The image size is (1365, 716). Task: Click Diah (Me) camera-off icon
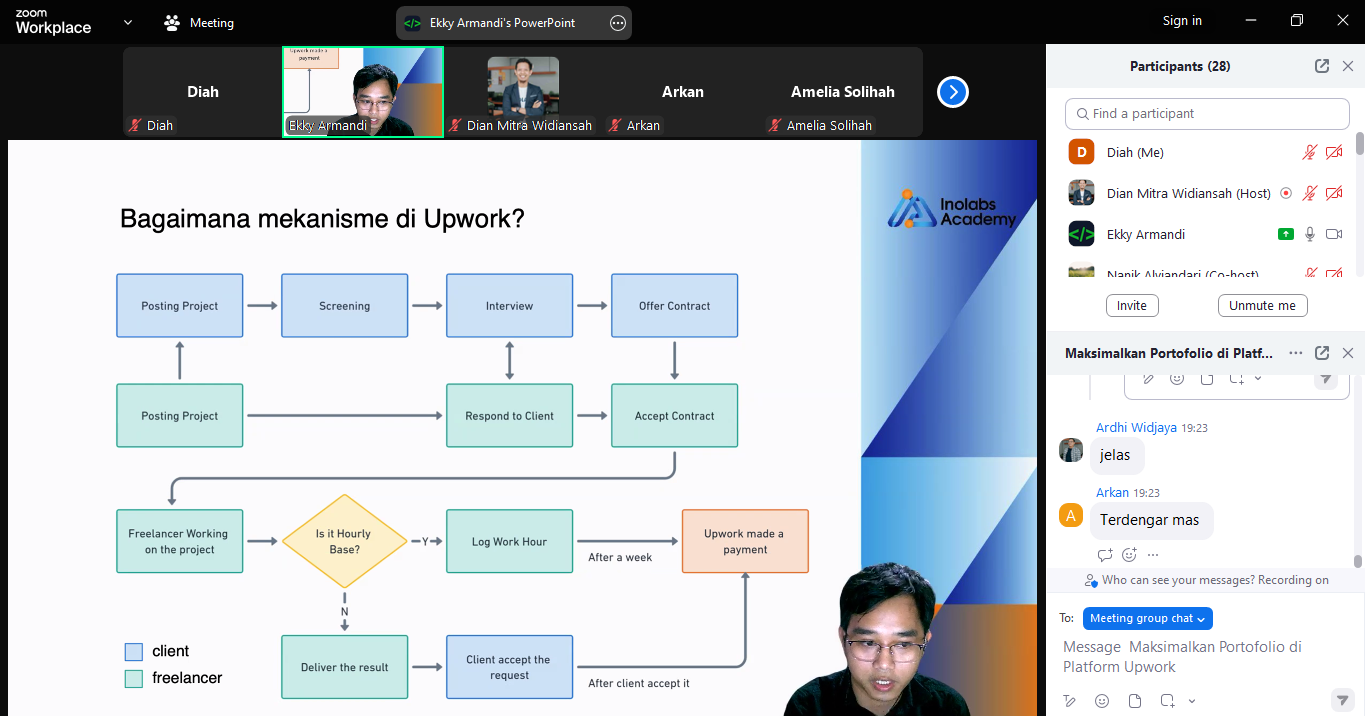[1334, 152]
